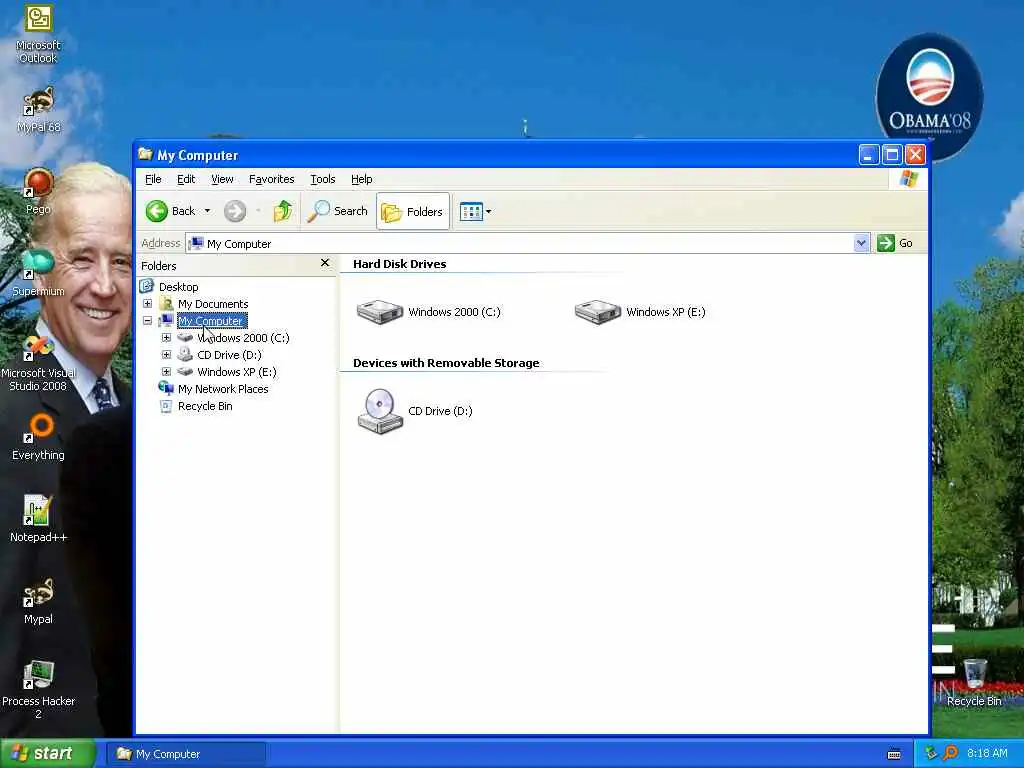The image size is (1024, 768).
Task: Launch MyPal 68 desktop shortcut
Action: [38, 110]
